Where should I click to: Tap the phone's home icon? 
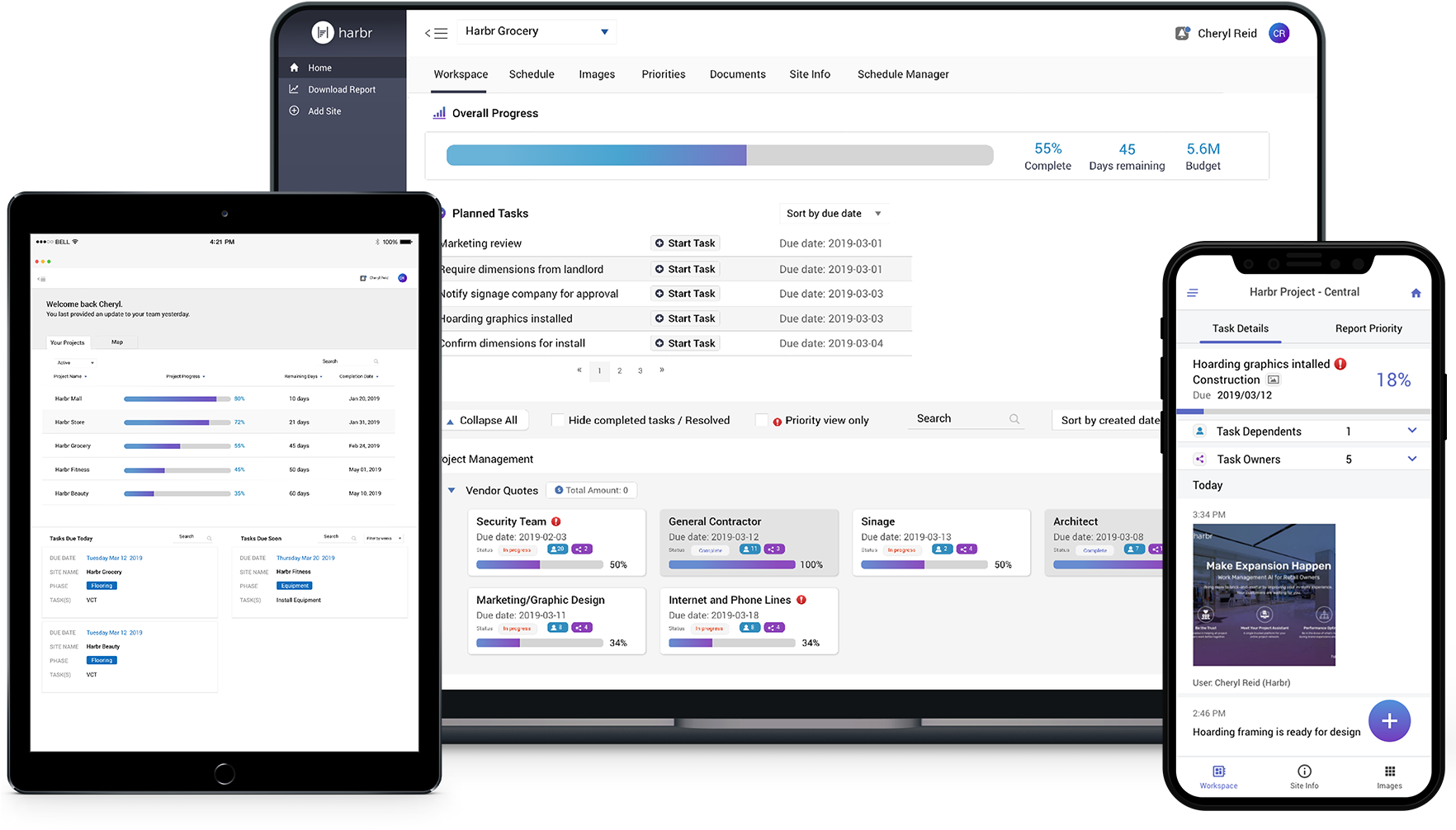(x=1416, y=293)
